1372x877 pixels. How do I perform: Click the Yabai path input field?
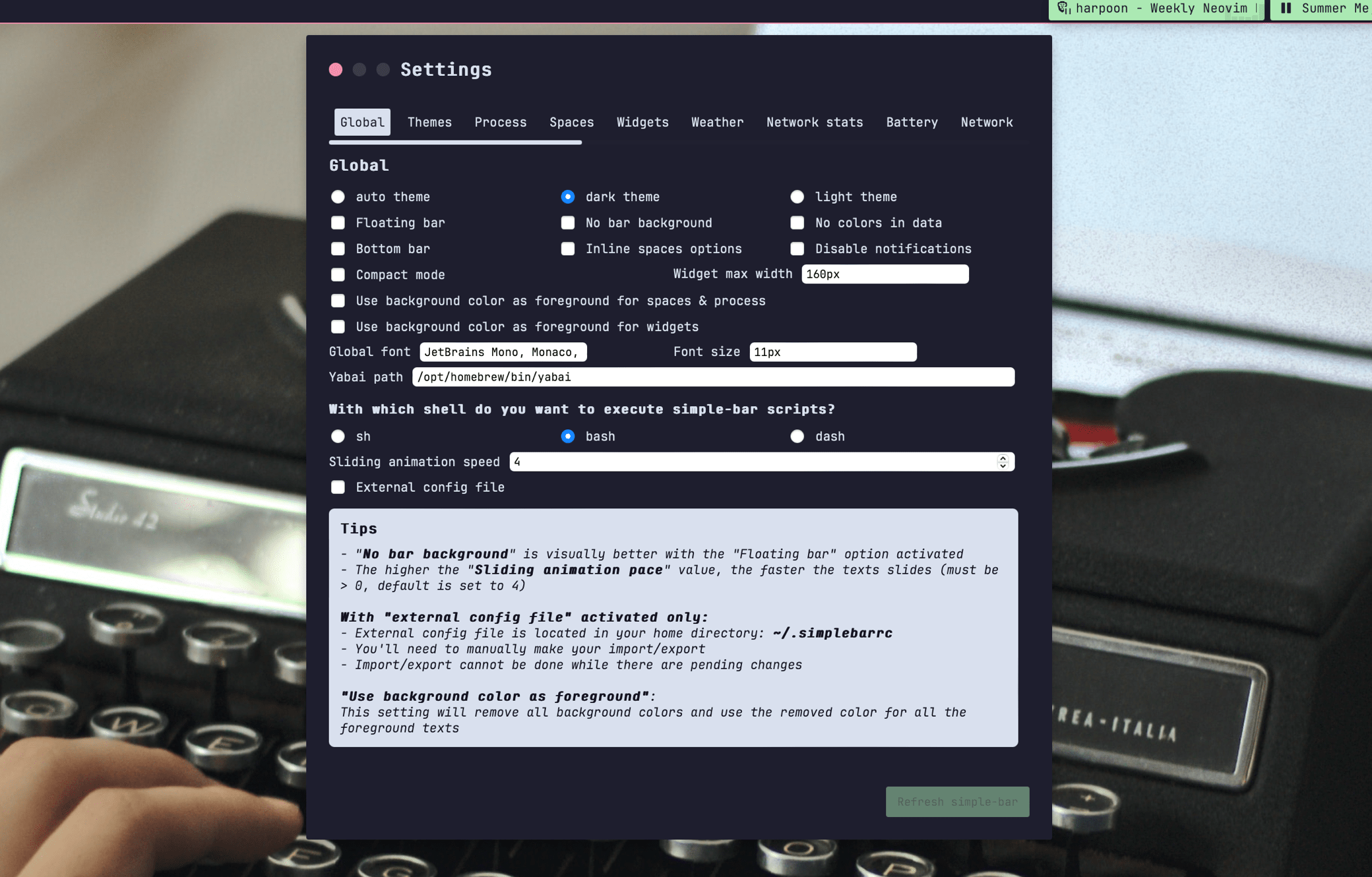click(712, 377)
